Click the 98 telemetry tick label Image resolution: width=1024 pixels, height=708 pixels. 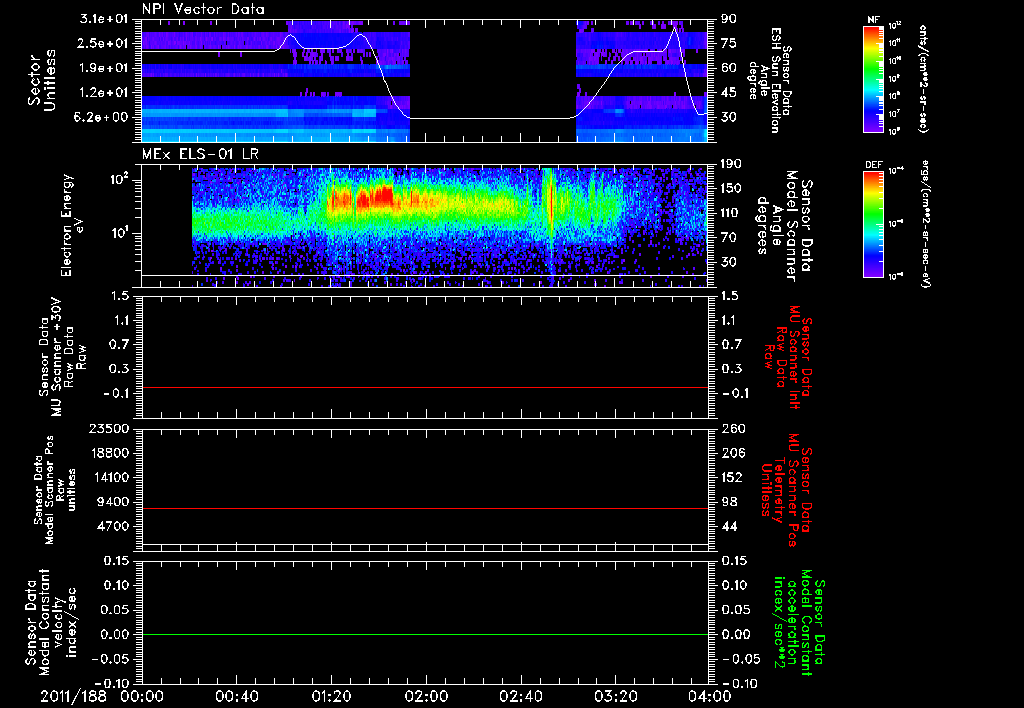(729, 502)
